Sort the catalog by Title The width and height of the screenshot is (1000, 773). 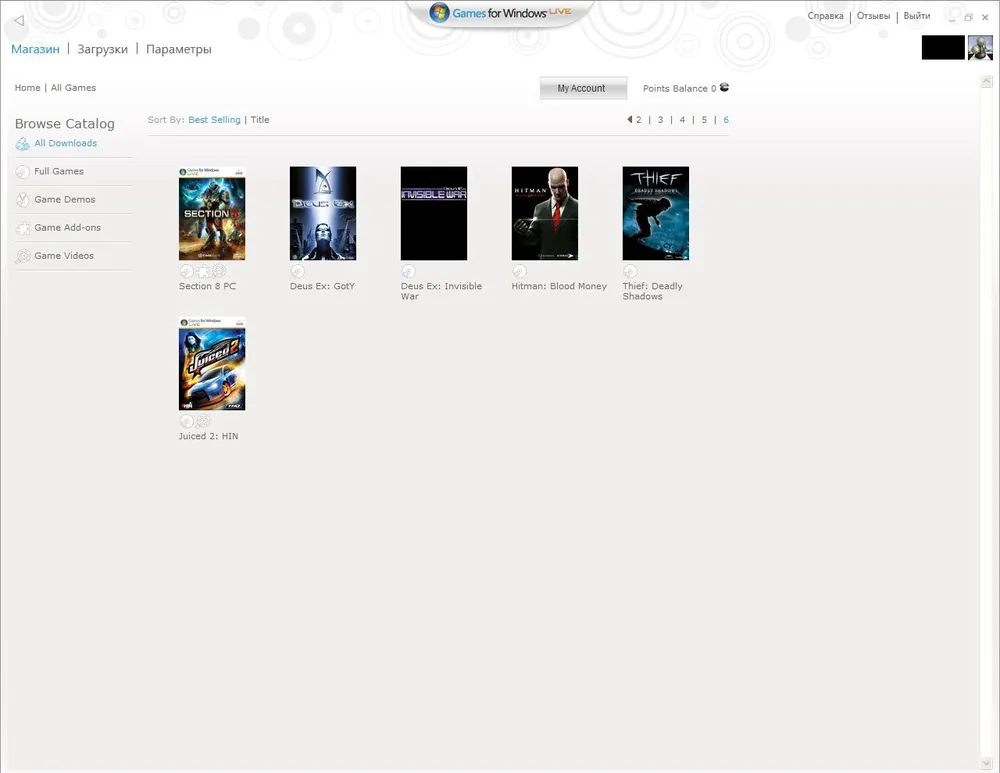(x=260, y=120)
